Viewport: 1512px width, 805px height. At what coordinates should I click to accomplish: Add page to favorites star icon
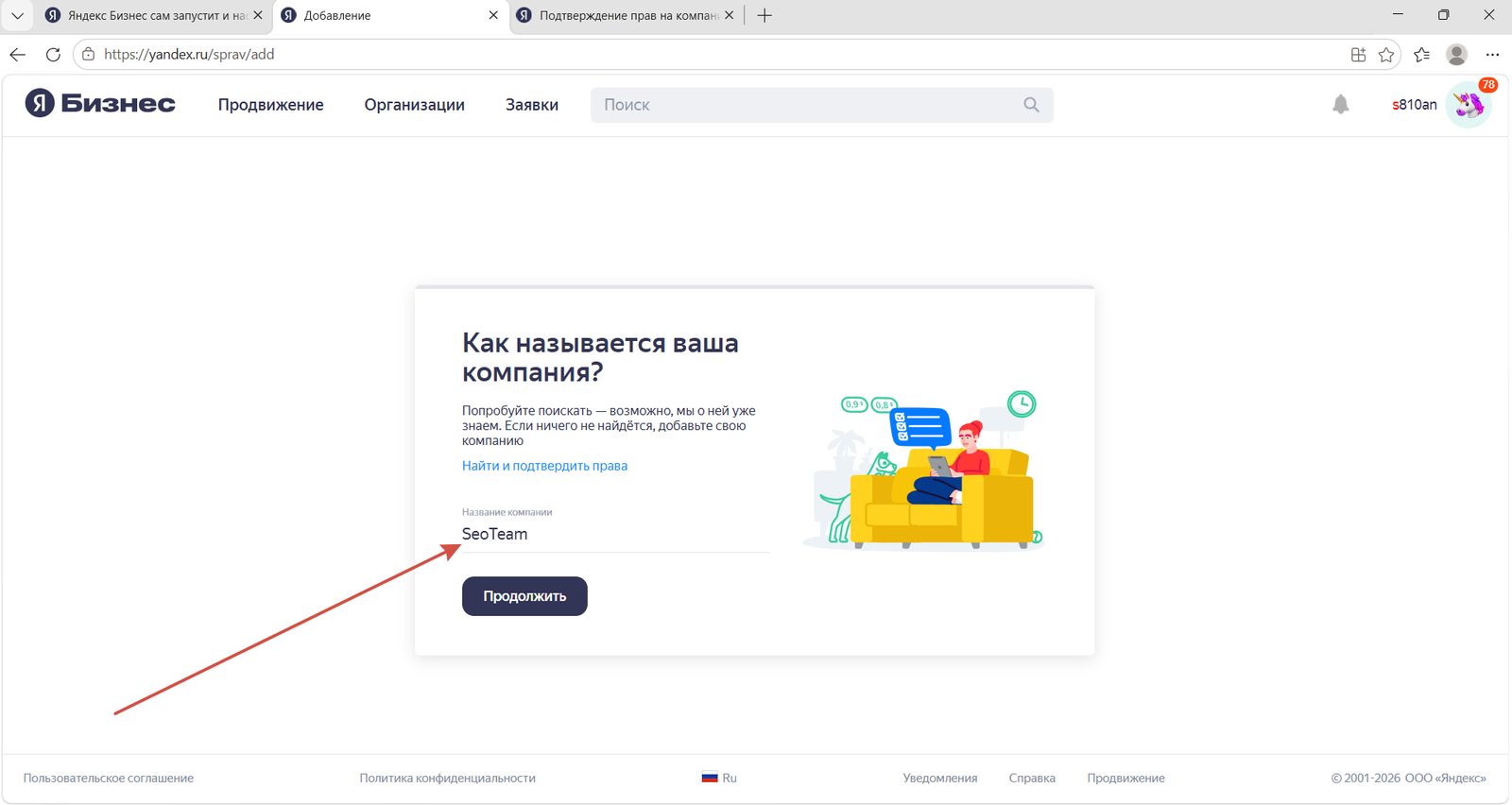tap(1386, 55)
